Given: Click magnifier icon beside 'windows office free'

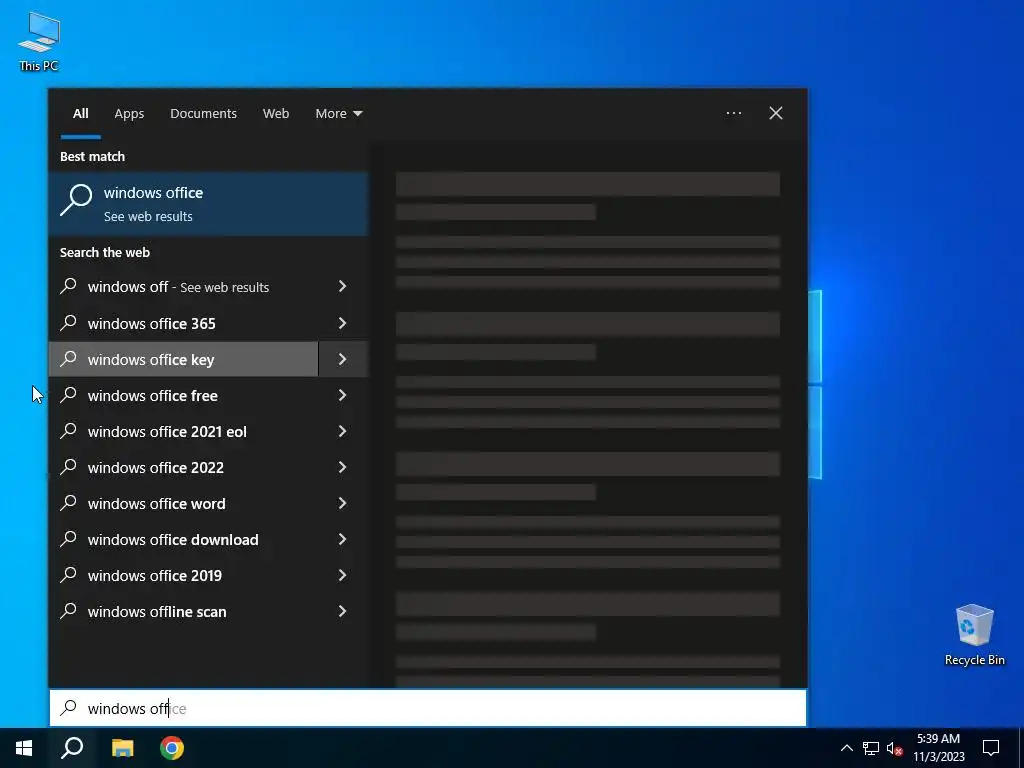Looking at the screenshot, I should (69, 394).
